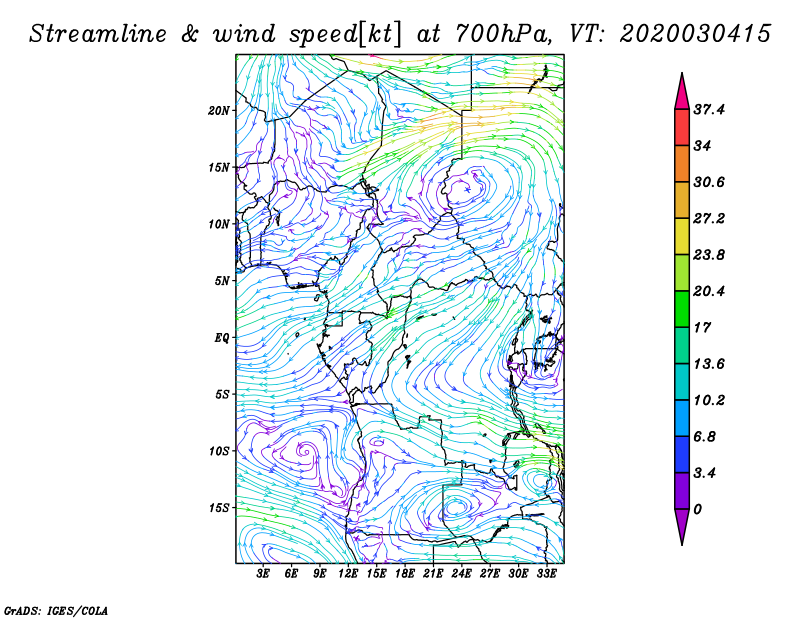Click the 10N latitude axis label
Screen dimensions: 800x618
[219, 224]
